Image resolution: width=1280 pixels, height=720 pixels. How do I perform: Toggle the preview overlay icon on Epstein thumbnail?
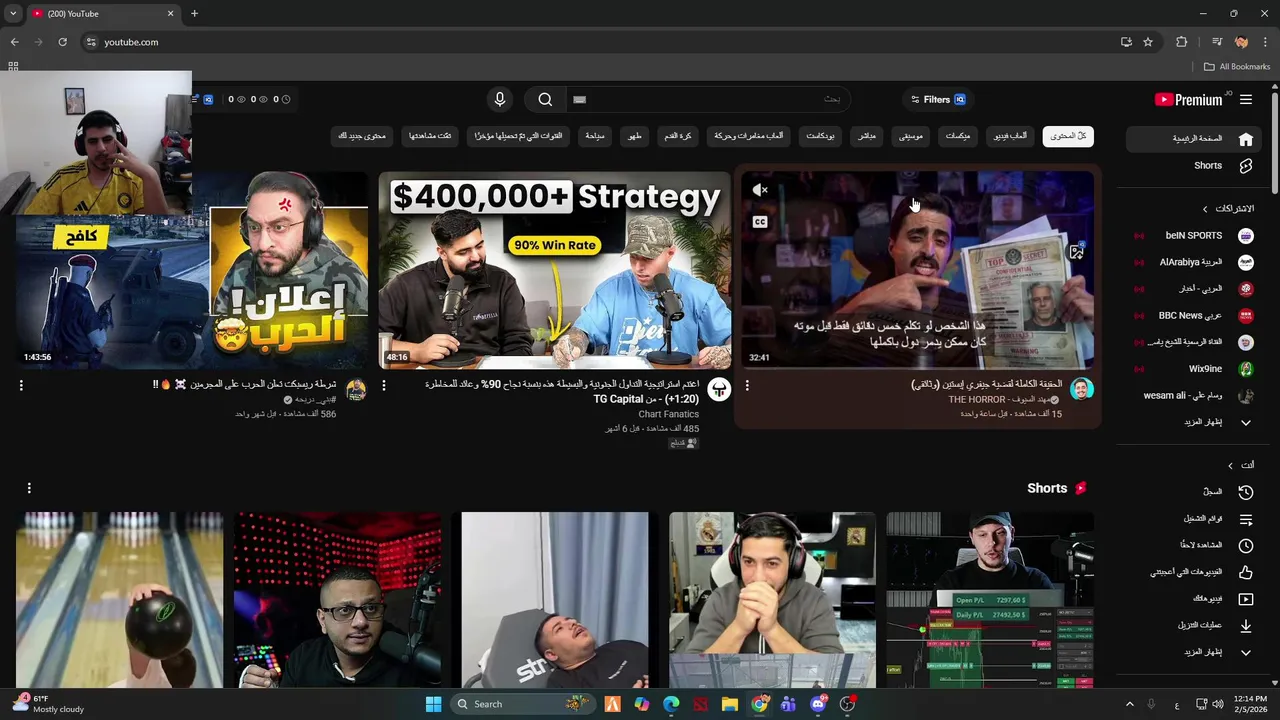pyautogui.click(x=1076, y=253)
